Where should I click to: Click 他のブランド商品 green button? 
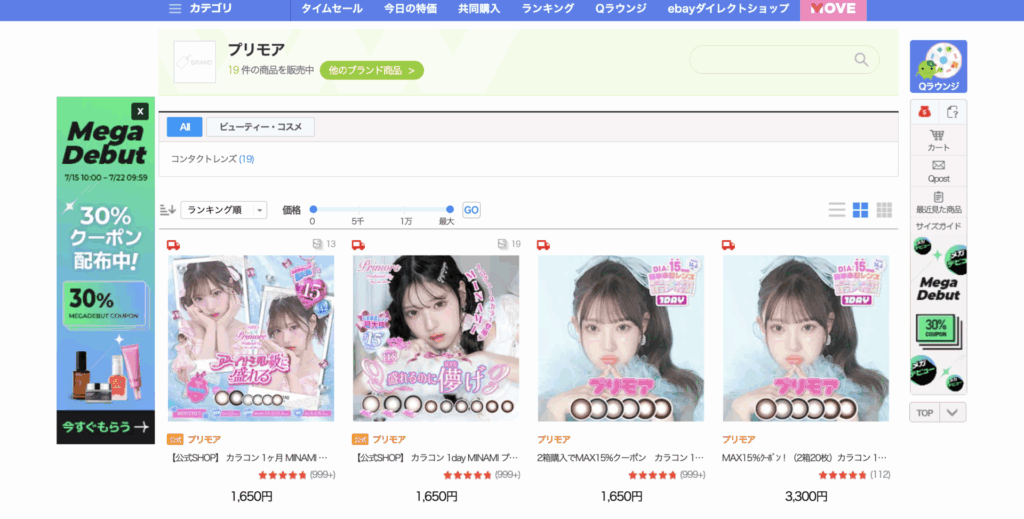click(372, 70)
